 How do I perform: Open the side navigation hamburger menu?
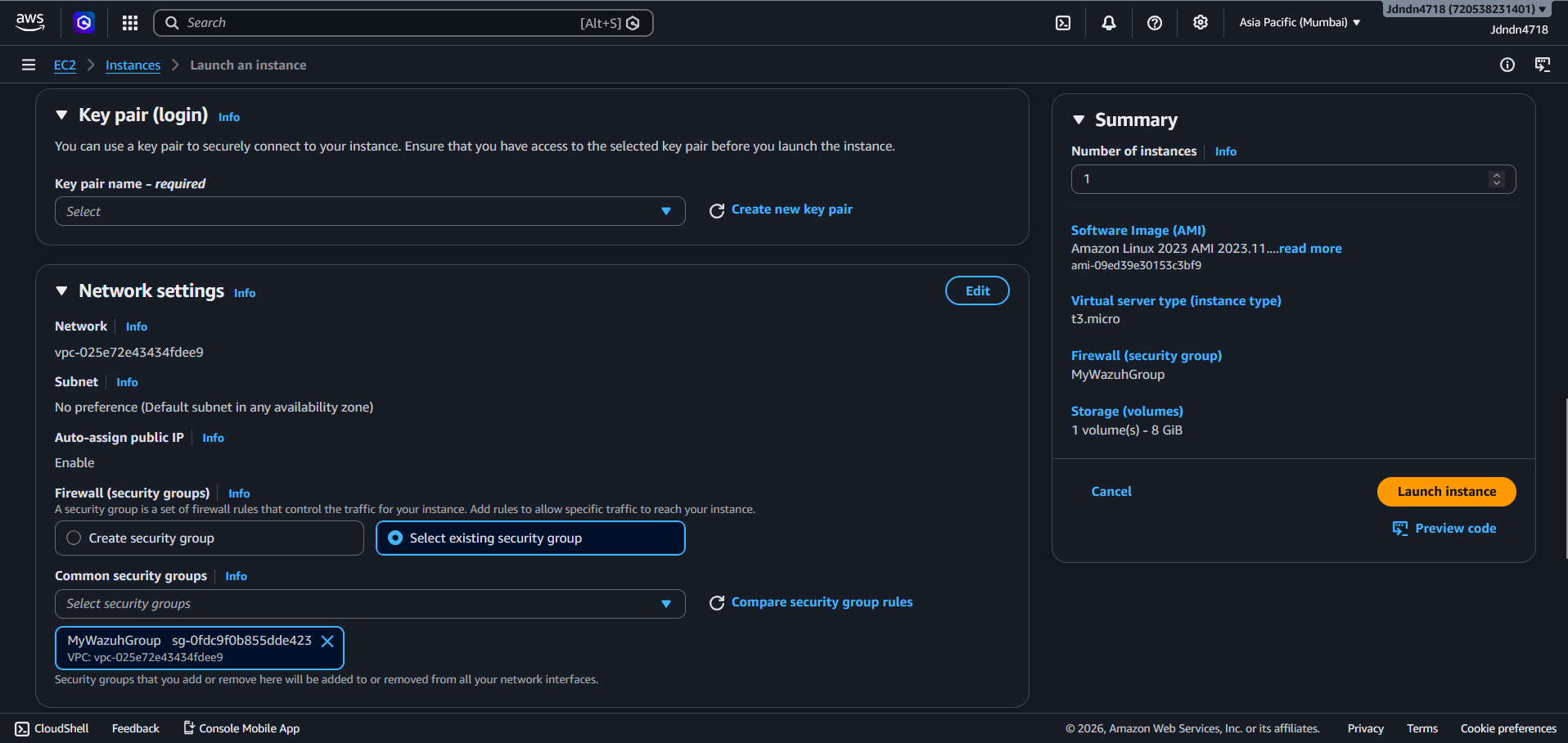(x=29, y=65)
